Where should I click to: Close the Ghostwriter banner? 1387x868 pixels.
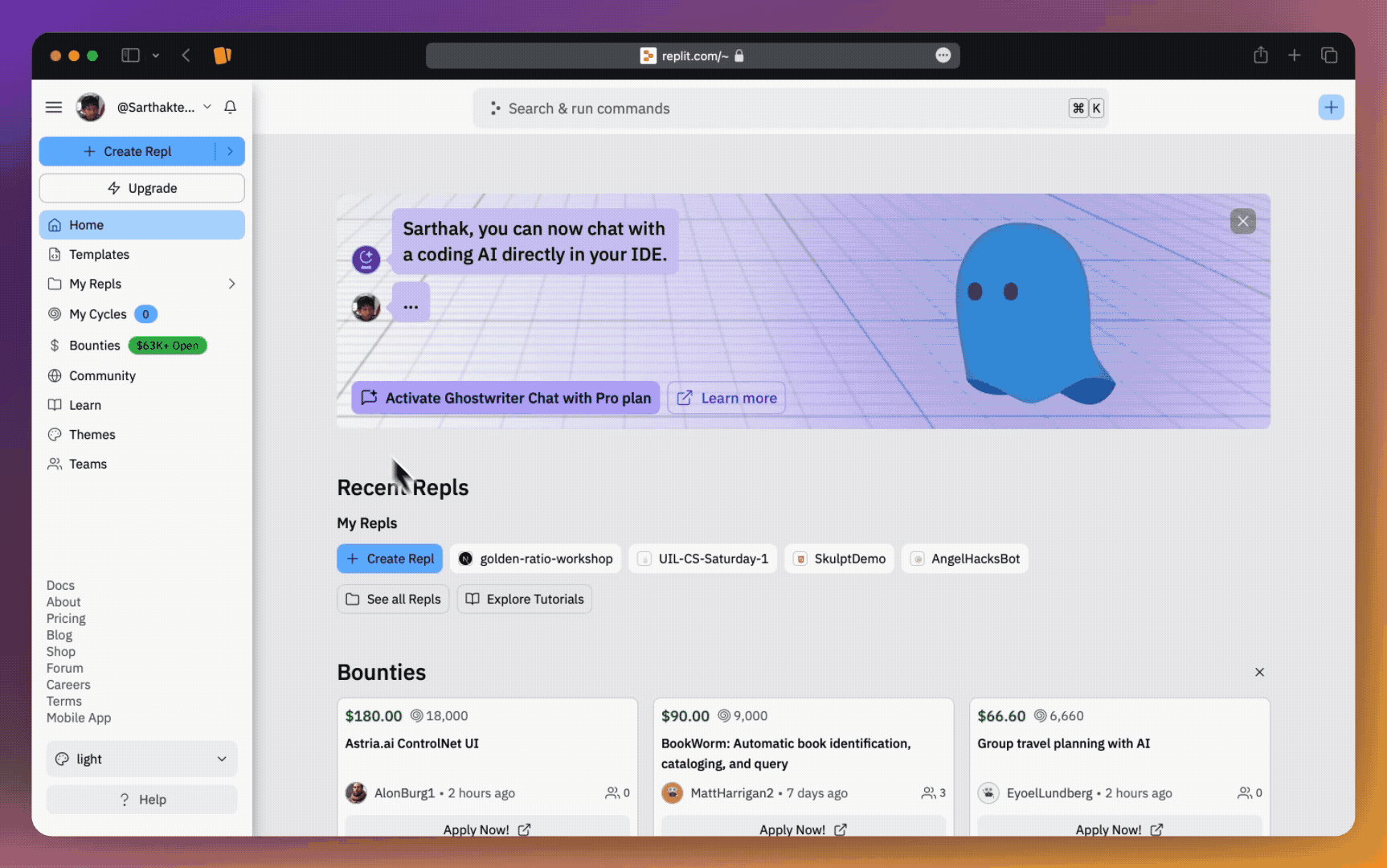click(x=1243, y=222)
